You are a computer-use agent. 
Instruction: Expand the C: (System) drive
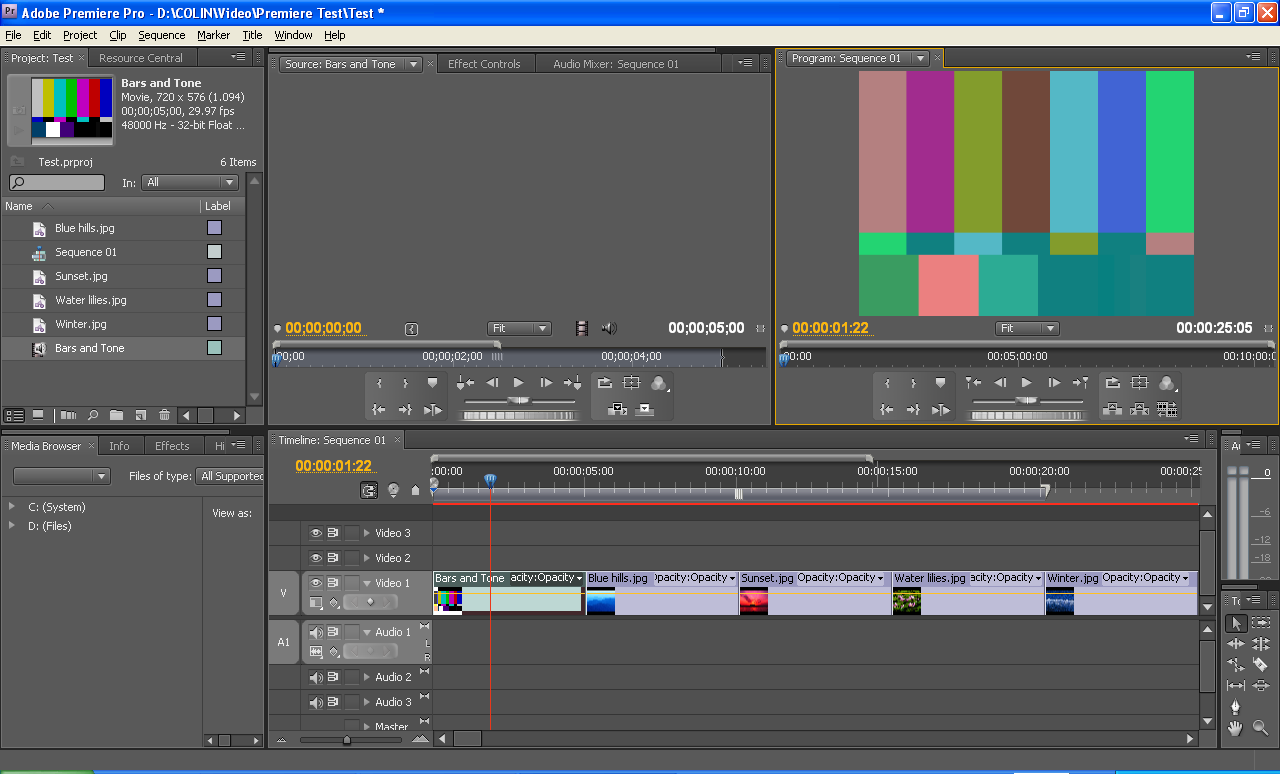(x=12, y=507)
